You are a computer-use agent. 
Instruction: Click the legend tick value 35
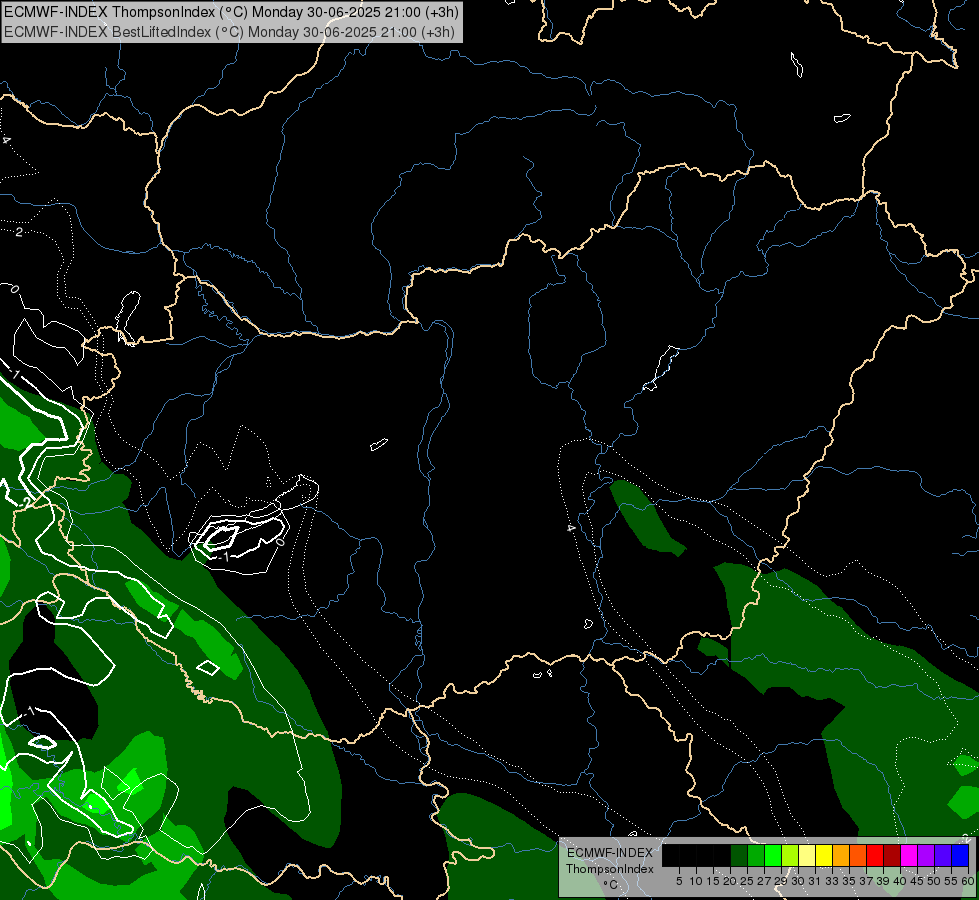pos(850,881)
